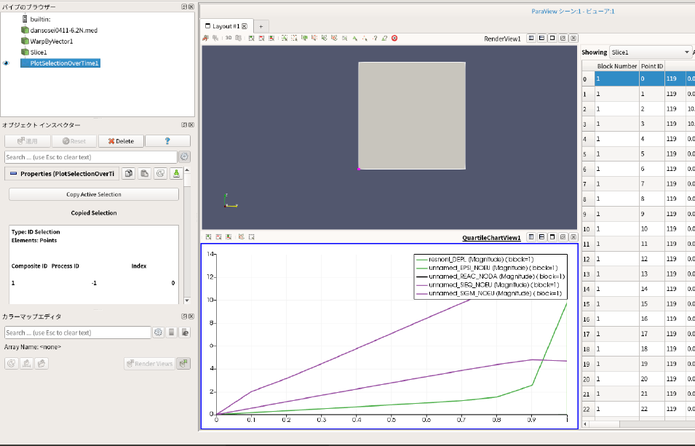
Task: Click properties panel scrollbar up arrow
Action: coord(187,170)
